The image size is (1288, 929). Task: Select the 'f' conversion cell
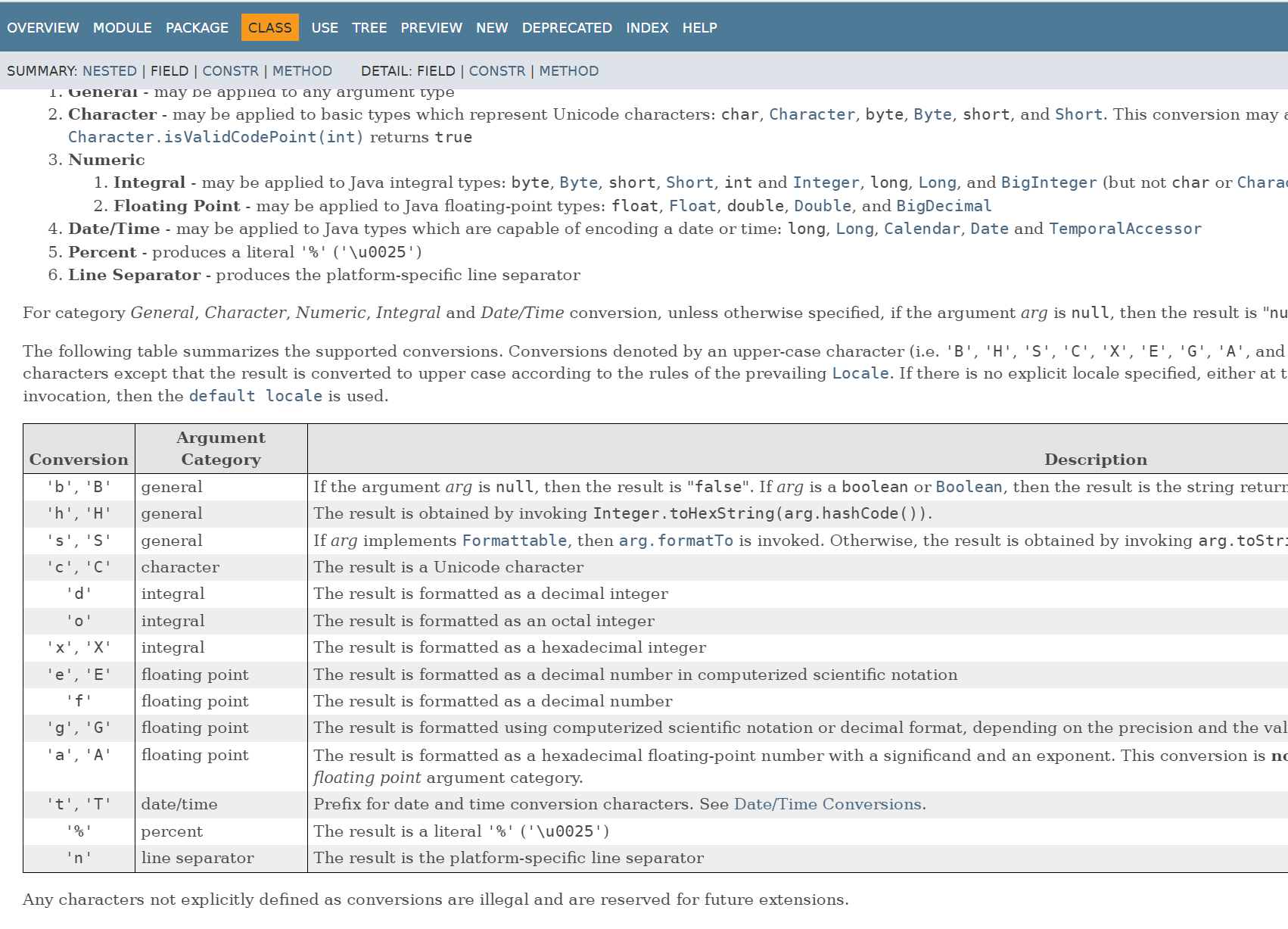point(79,701)
